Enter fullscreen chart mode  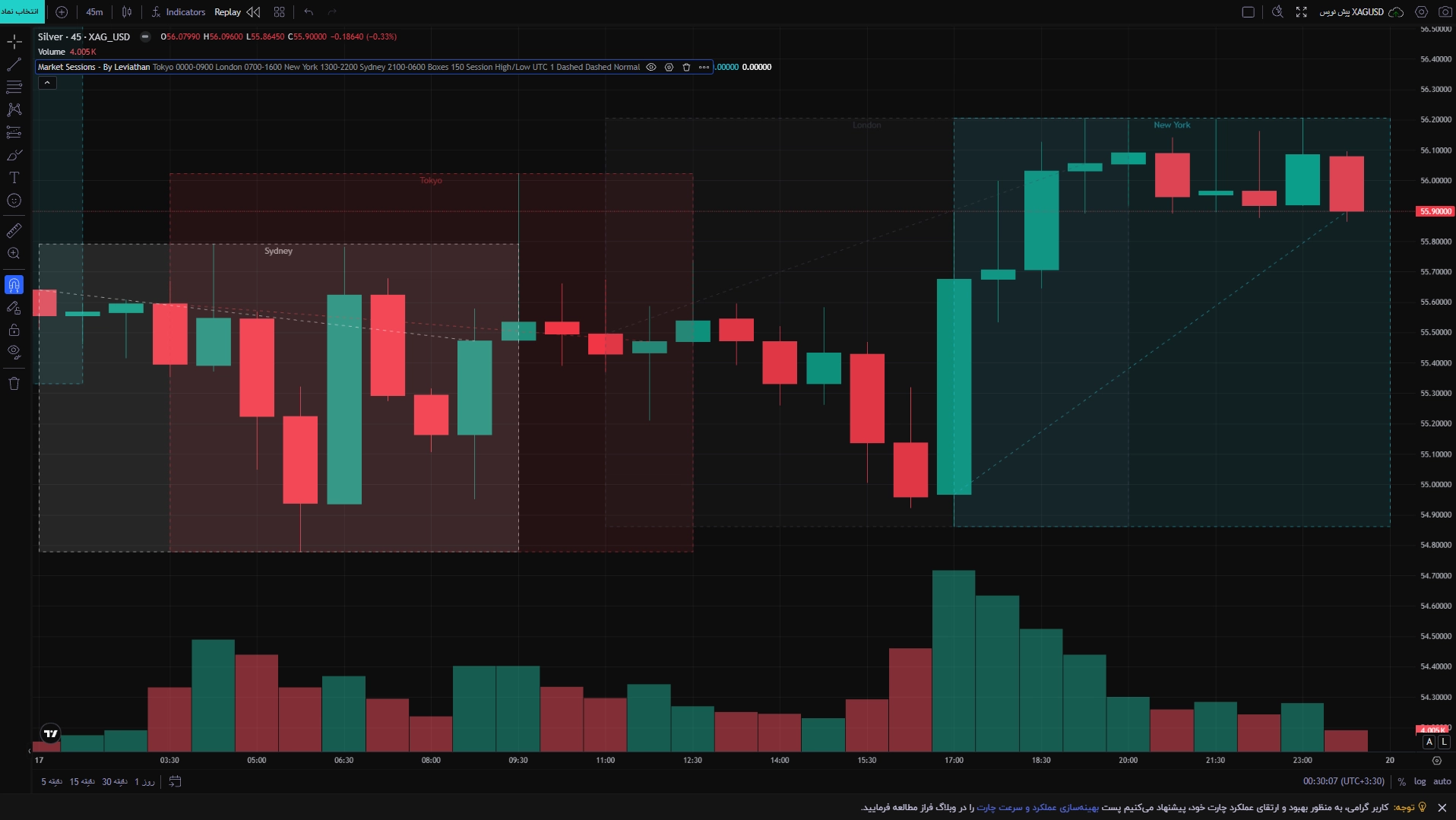point(1301,12)
